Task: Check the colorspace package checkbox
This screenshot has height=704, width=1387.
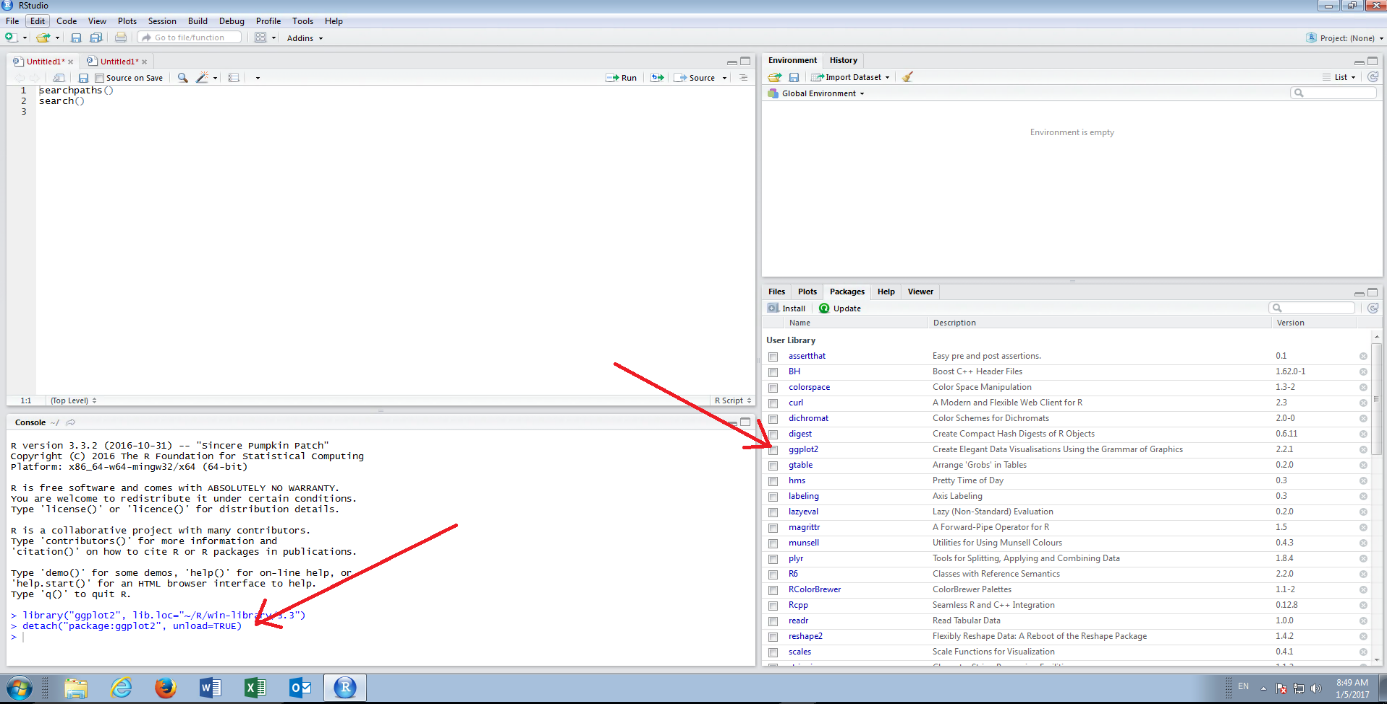Action: [x=773, y=387]
